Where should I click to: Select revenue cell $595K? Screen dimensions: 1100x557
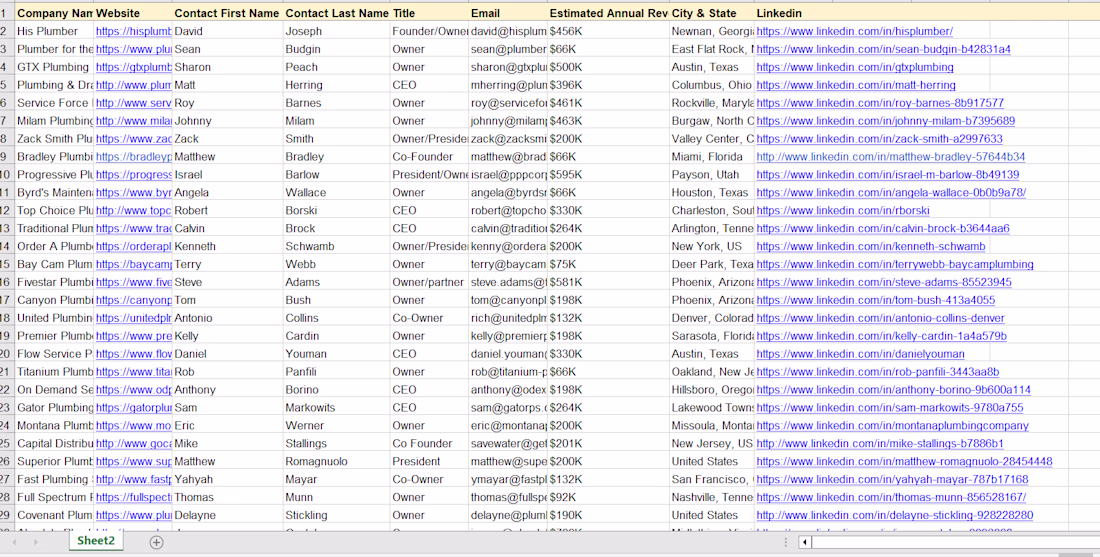(608, 175)
